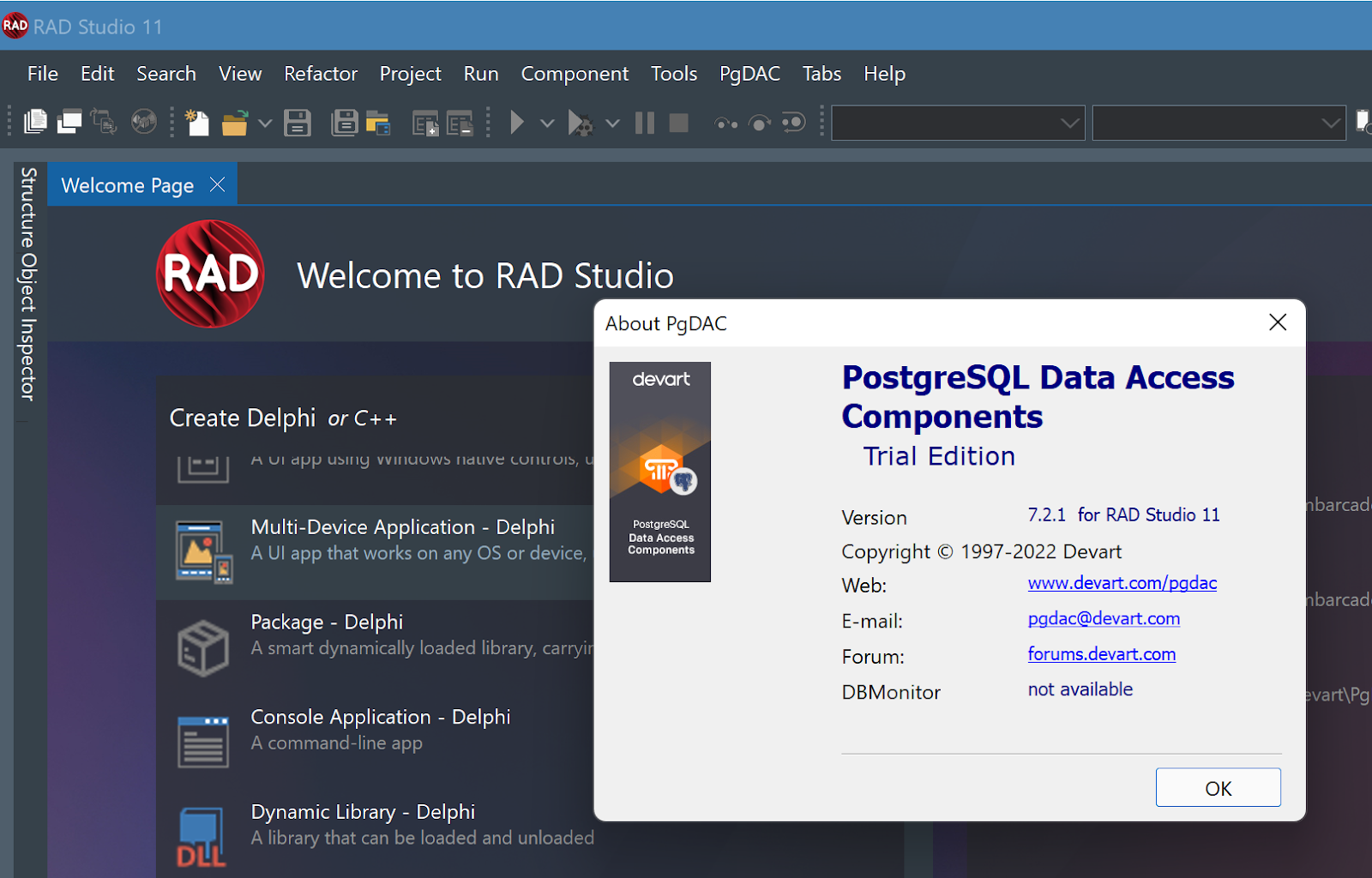The width and height of the screenshot is (1372, 878).
Task: Click OK in About PgDAC dialog
Action: tap(1218, 788)
